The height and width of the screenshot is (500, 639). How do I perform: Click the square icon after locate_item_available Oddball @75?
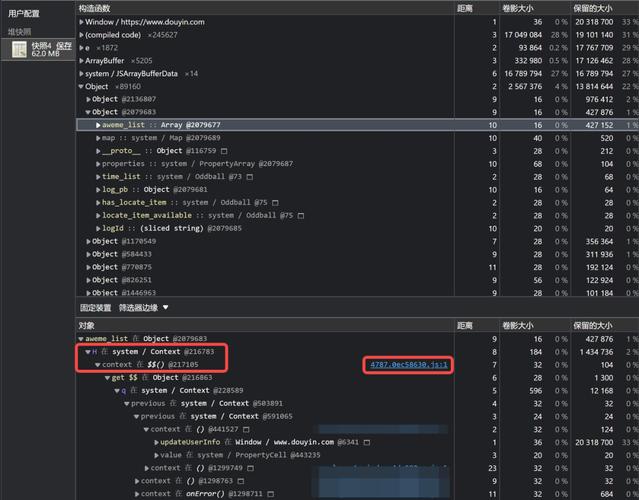tap(300, 215)
